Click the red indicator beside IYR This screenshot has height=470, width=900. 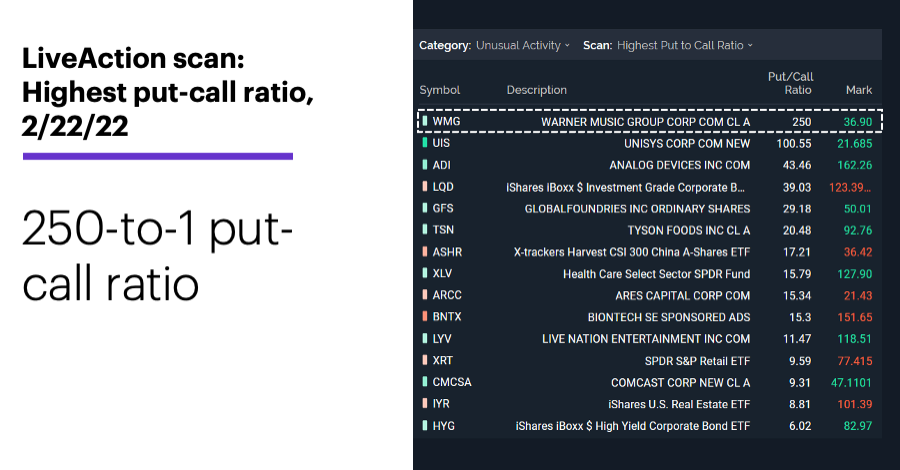pos(425,404)
